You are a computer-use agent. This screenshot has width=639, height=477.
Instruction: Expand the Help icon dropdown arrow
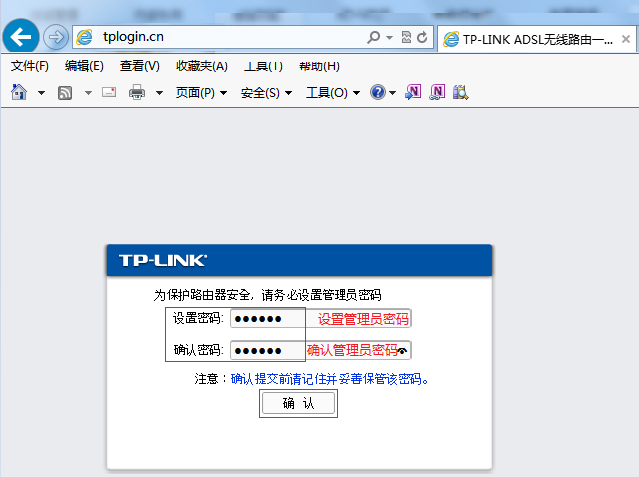pos(392,93)
